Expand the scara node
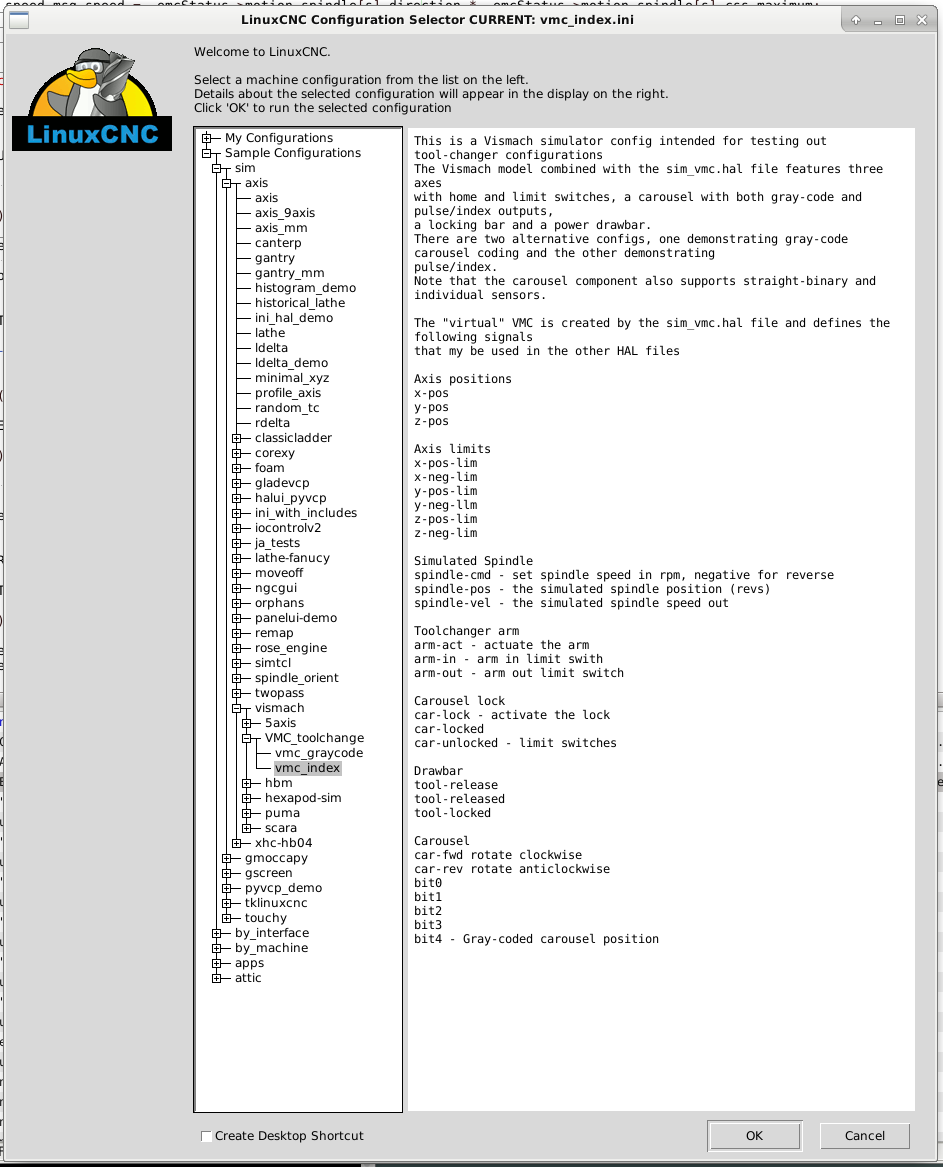Viewport: 943px width, 1167px height. 246,828
